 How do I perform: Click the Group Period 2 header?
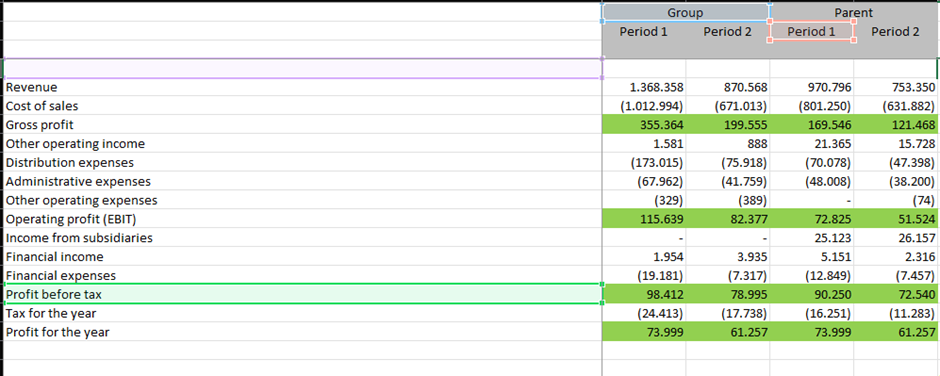[x=727, y=31]
